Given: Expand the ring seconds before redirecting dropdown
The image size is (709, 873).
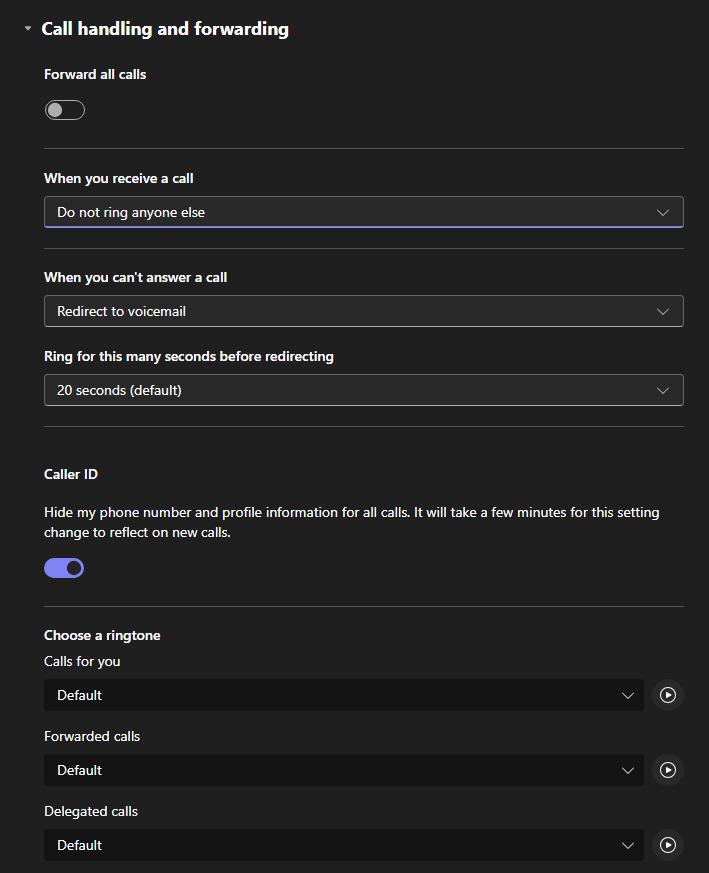Looking at the screenshot, I should 363,390.
